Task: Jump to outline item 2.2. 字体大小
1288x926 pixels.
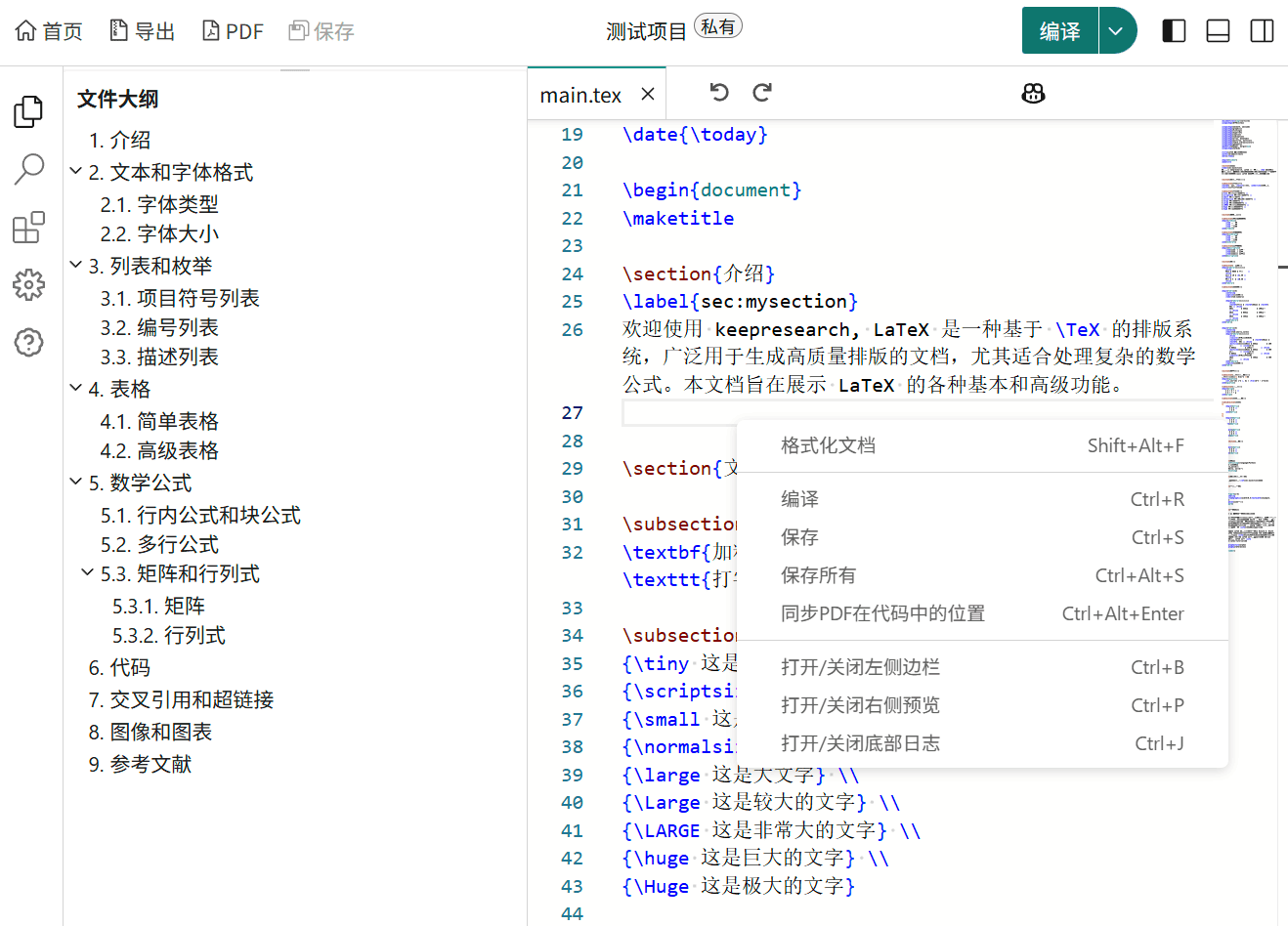Action: click(159, 234)
